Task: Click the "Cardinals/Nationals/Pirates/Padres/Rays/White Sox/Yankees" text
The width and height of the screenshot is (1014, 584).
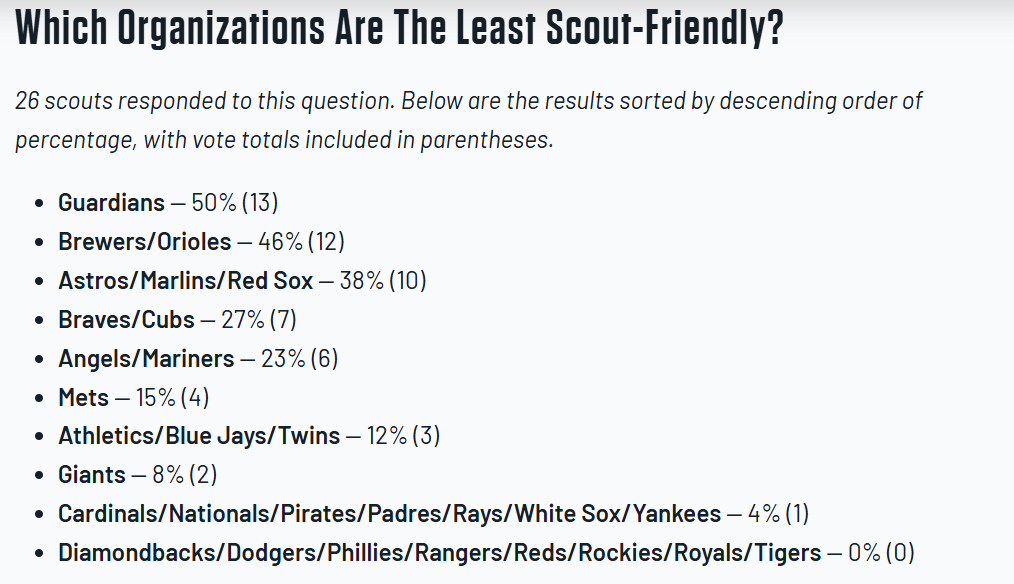Action: [x=389, y=515]
